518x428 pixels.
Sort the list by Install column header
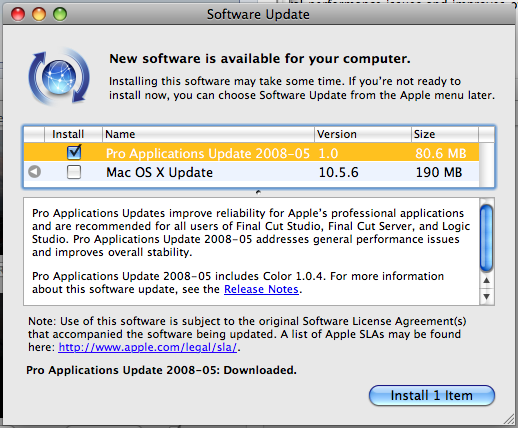(73, 134)
